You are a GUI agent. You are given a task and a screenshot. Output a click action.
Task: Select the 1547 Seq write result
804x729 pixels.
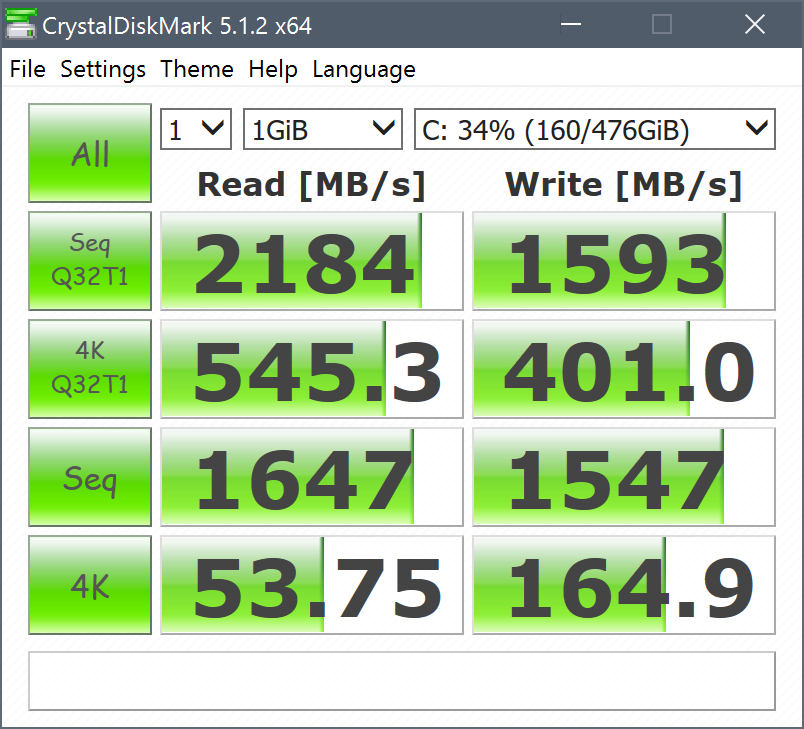coord(624,477)
